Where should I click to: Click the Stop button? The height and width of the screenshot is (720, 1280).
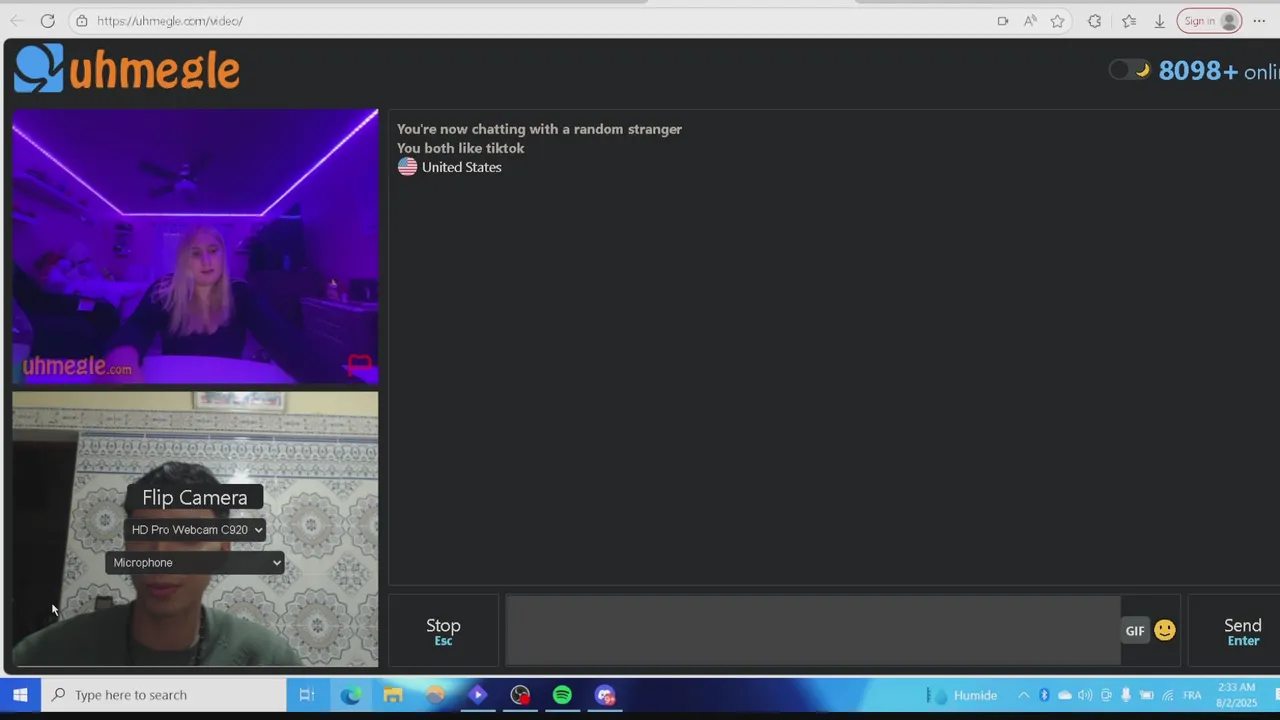pos(443,631)
